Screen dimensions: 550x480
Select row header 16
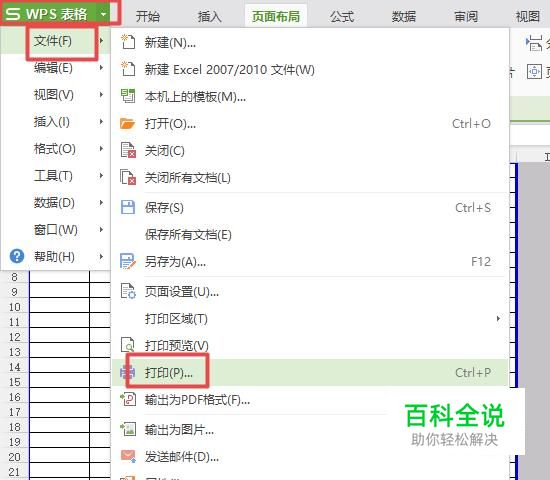(x=14, y=397)
